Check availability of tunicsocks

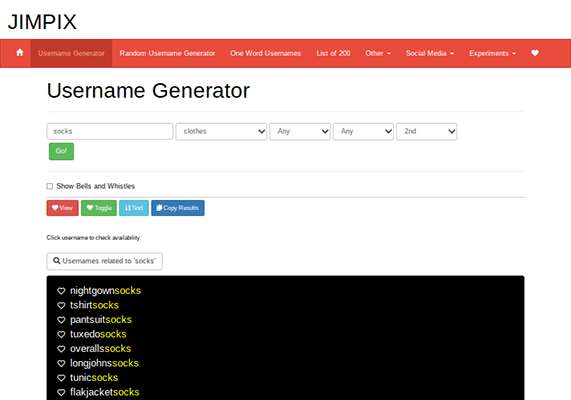(x=94, y=378)
